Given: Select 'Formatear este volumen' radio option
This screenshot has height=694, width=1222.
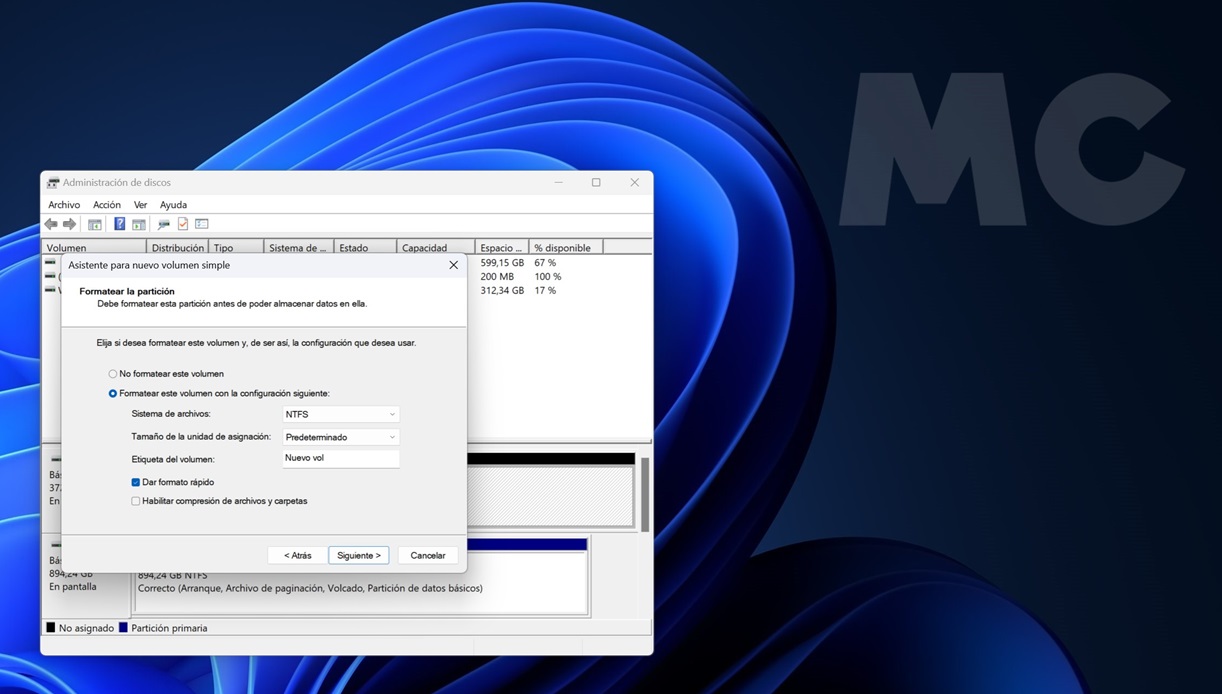Looking at the screenshot, I should 113,394.
